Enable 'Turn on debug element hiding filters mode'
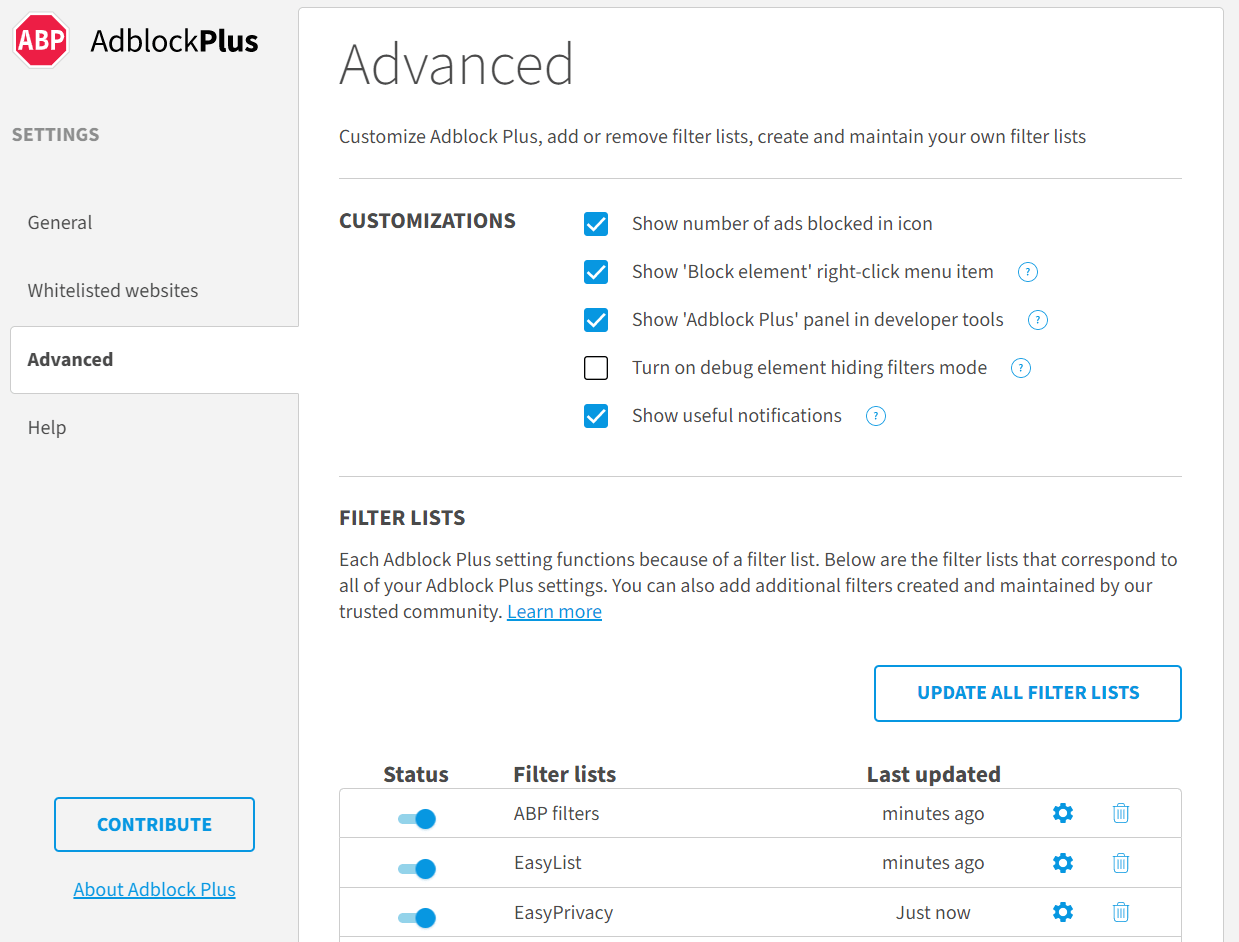The image size is (1239, 942). [596, 368]
